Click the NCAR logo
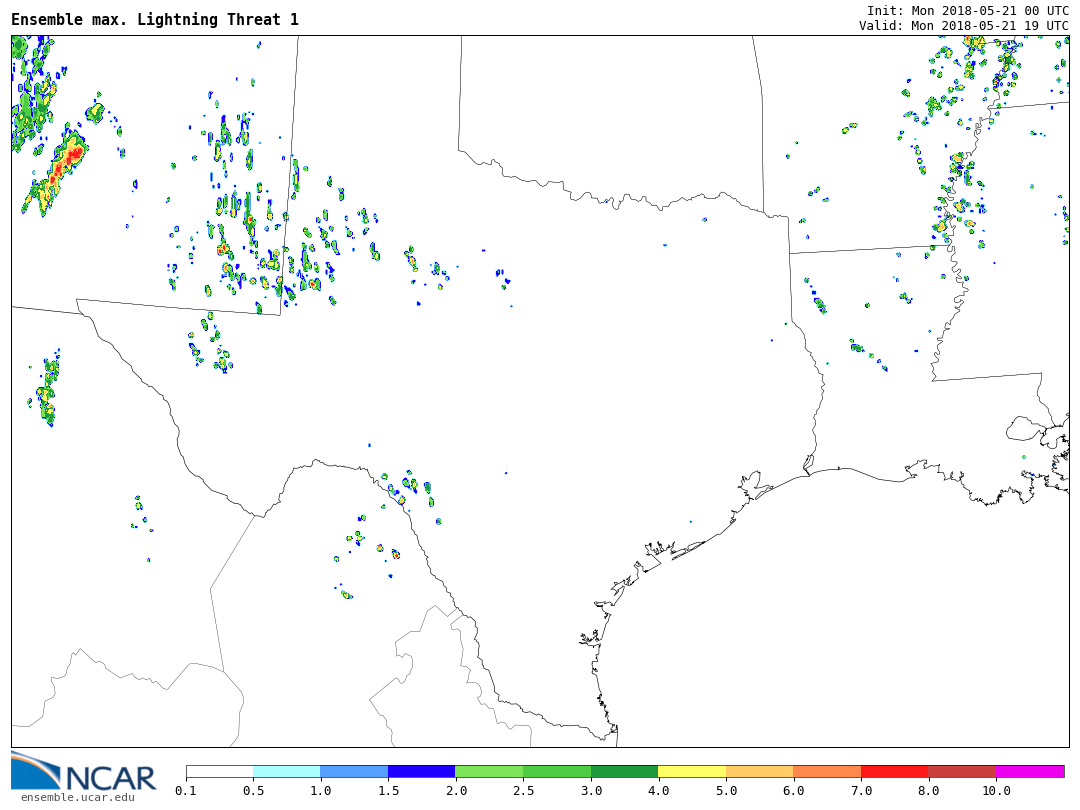The image size is (1080, 810). tap(83, 772)
